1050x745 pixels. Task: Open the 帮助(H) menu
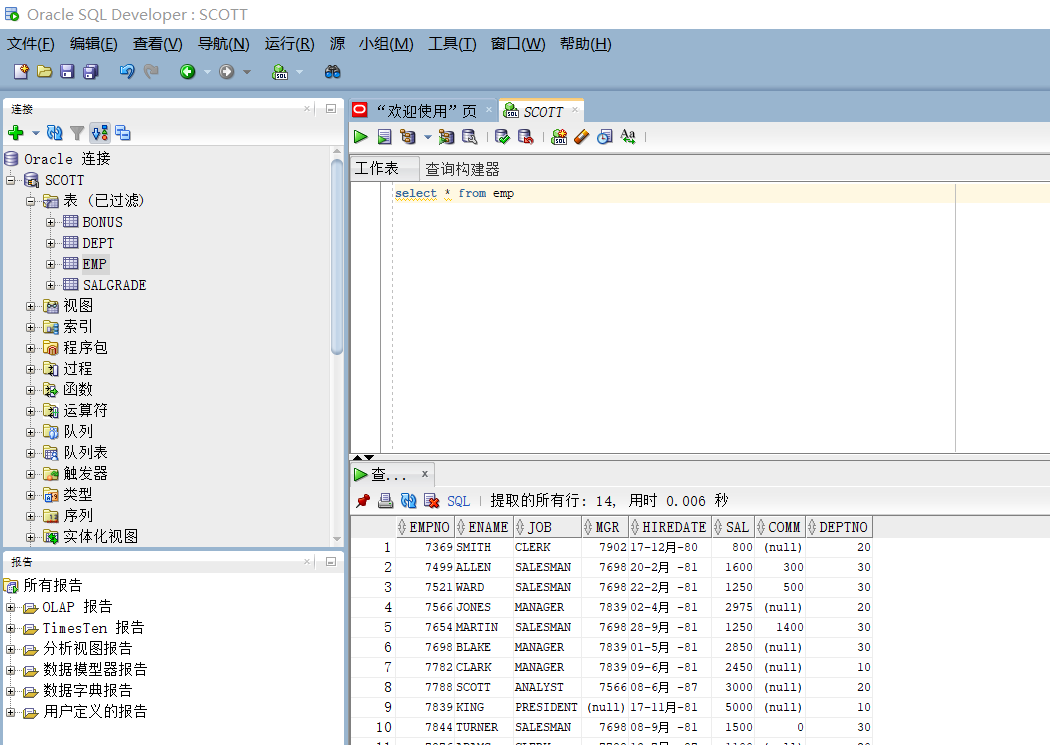click(x=585, y=44)
